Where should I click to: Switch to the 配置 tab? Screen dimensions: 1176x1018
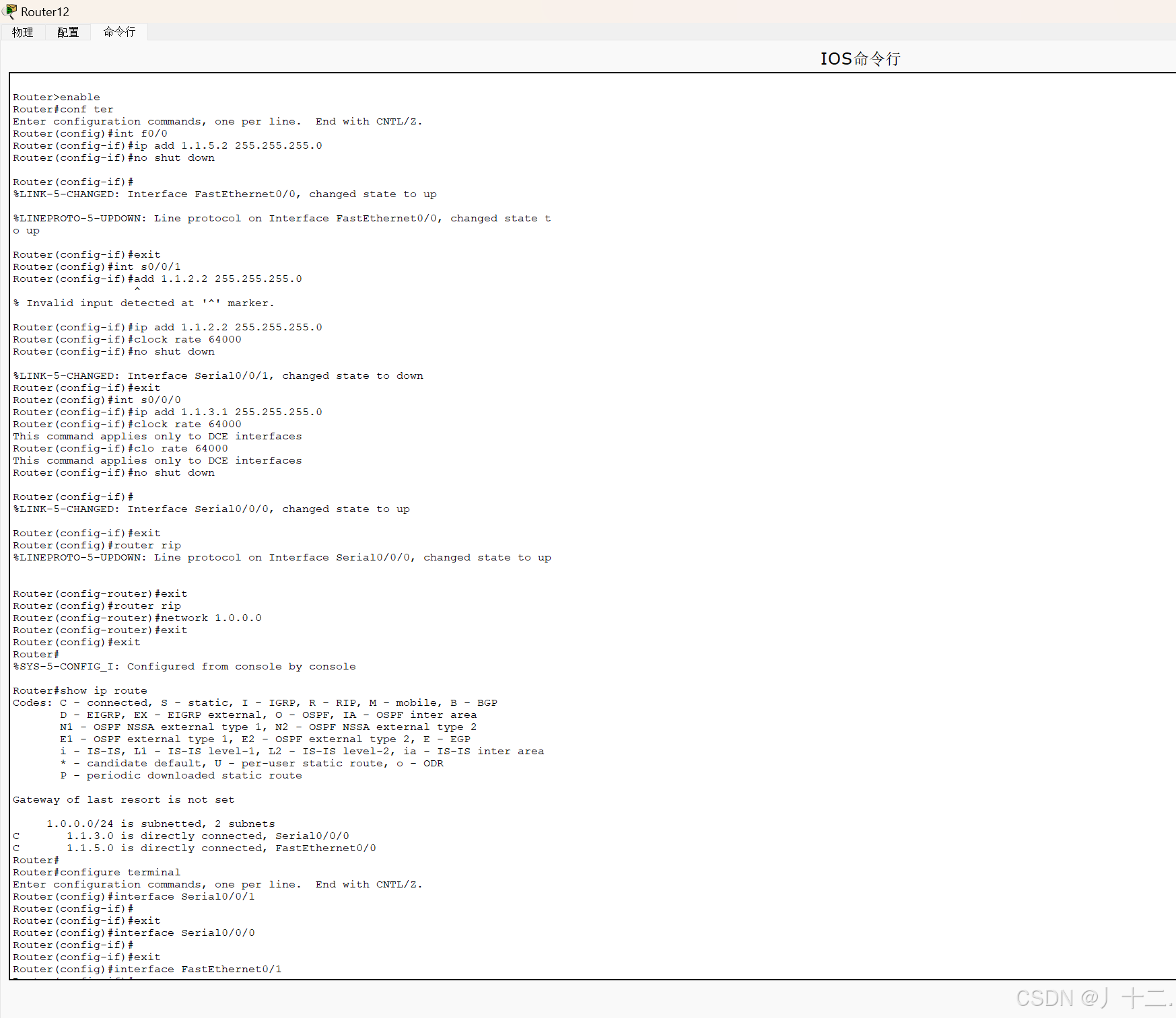(67, 32)
